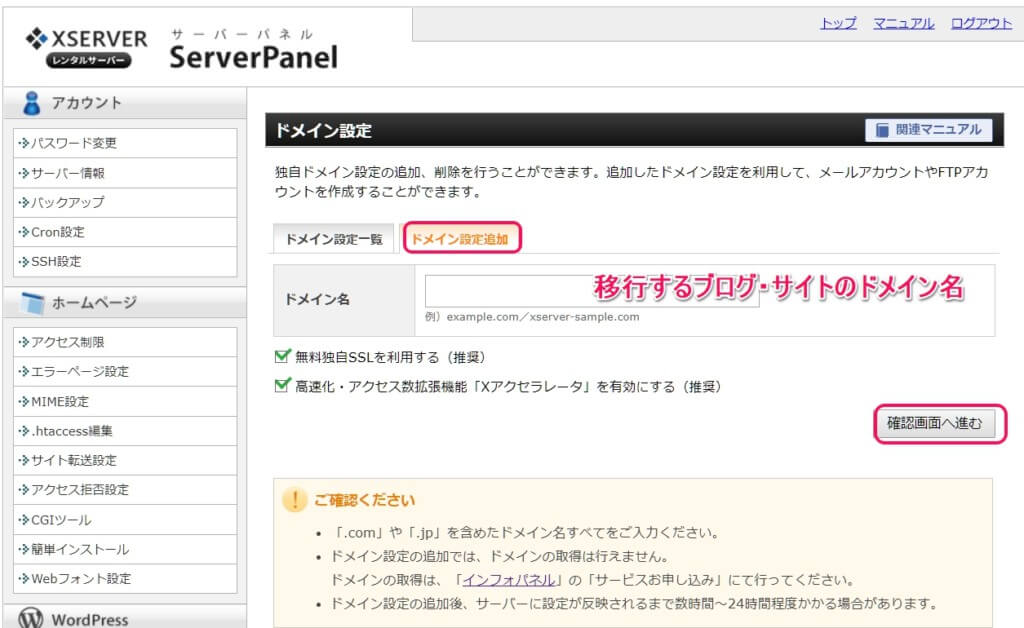
Task: Open マニュアル link in header
Action: 903,23
